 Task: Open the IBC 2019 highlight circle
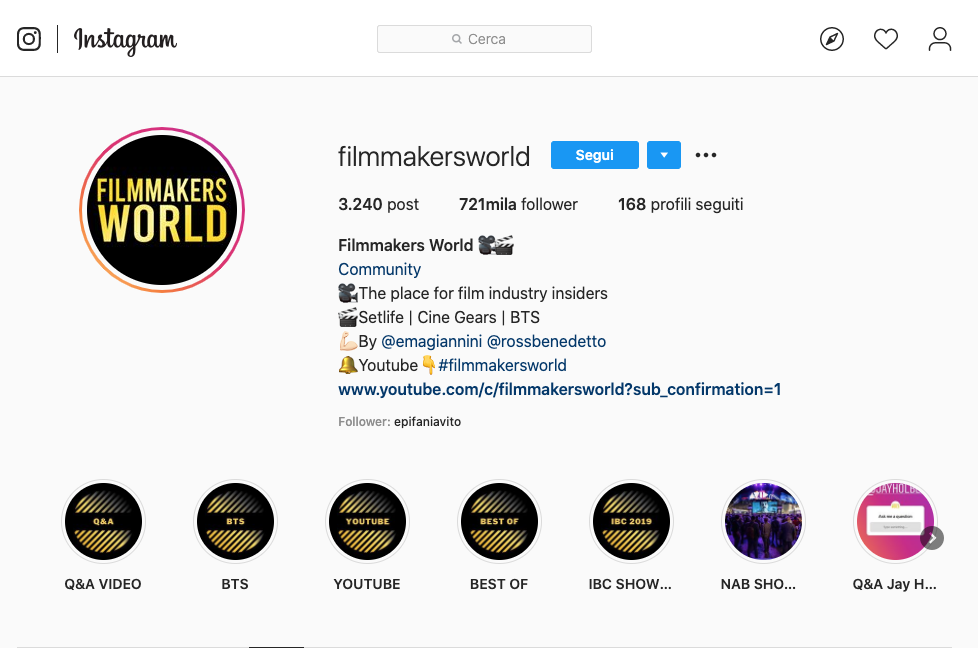click(631, 521)
